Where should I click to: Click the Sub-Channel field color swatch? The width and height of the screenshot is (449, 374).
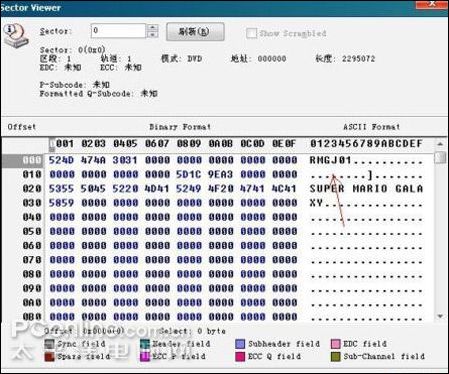[x=335, y=357]
